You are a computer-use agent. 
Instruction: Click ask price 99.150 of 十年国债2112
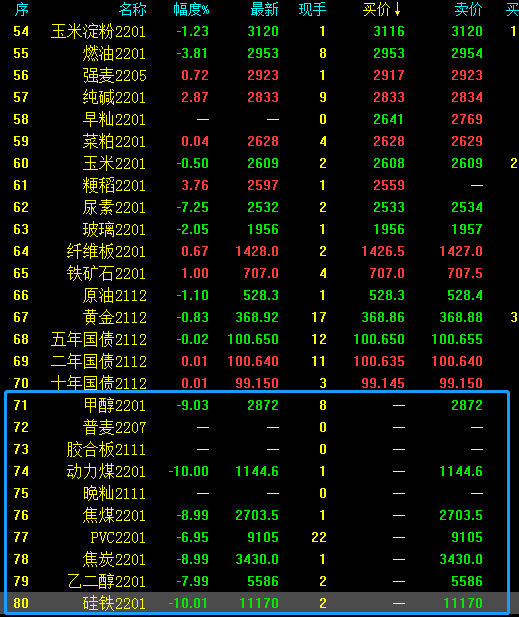coord(461,383)
